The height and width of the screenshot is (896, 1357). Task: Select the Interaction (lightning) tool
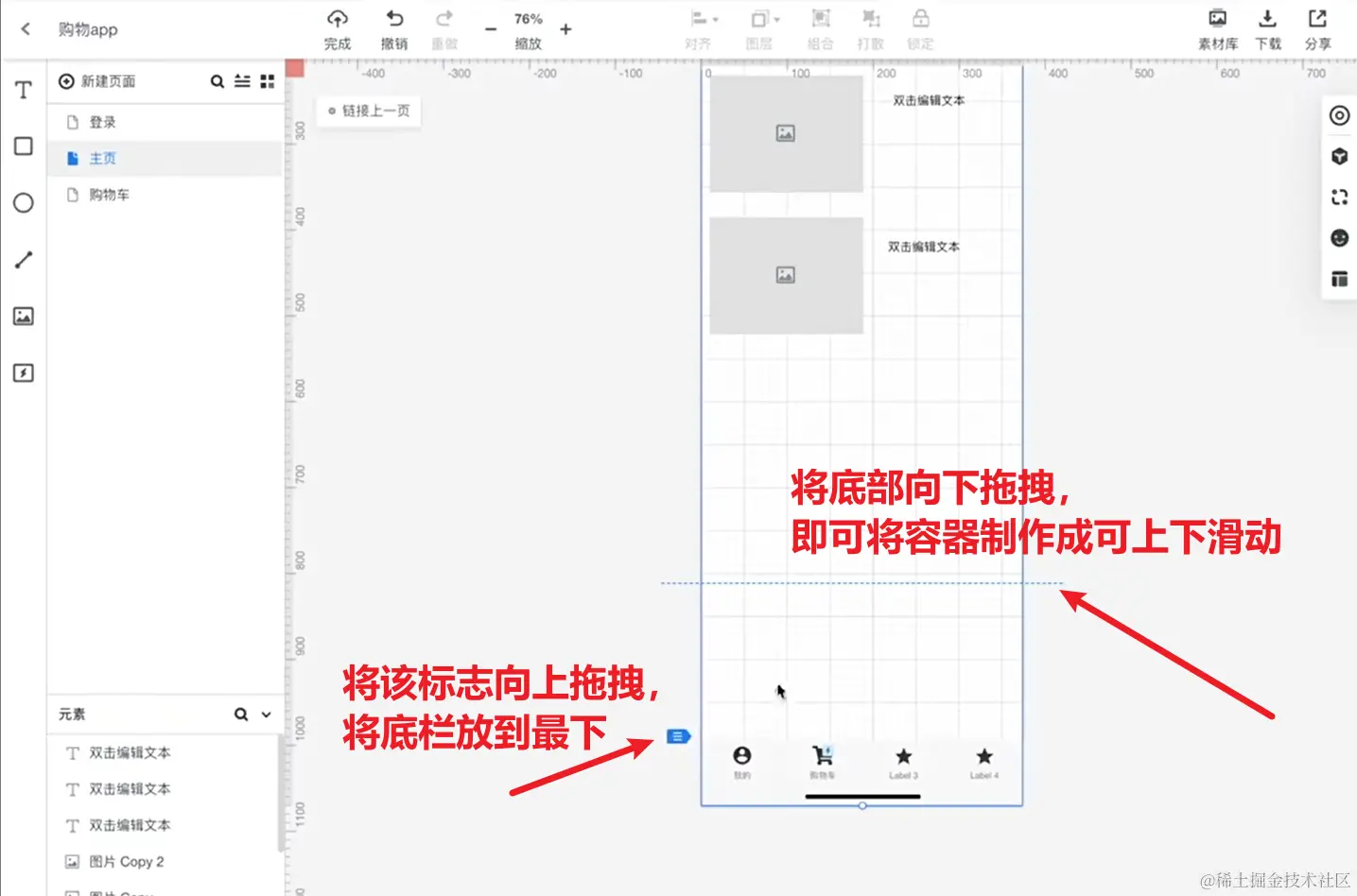pos(22,372)
